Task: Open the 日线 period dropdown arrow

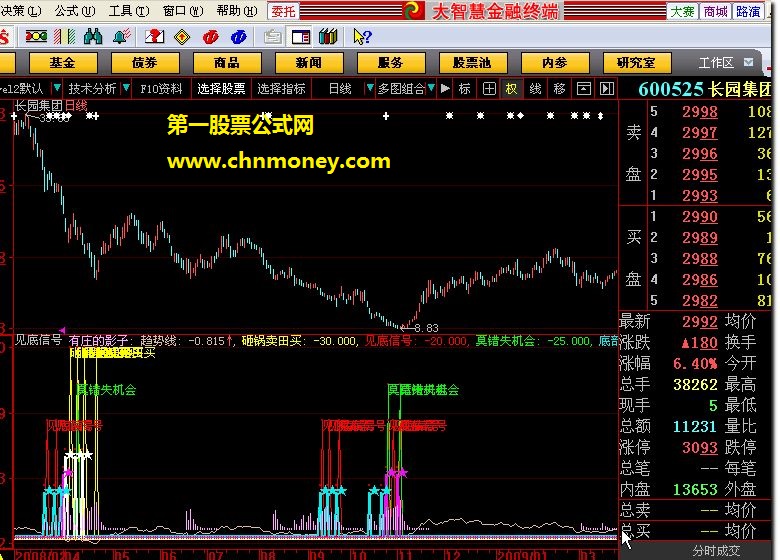Action: [370, 89]
